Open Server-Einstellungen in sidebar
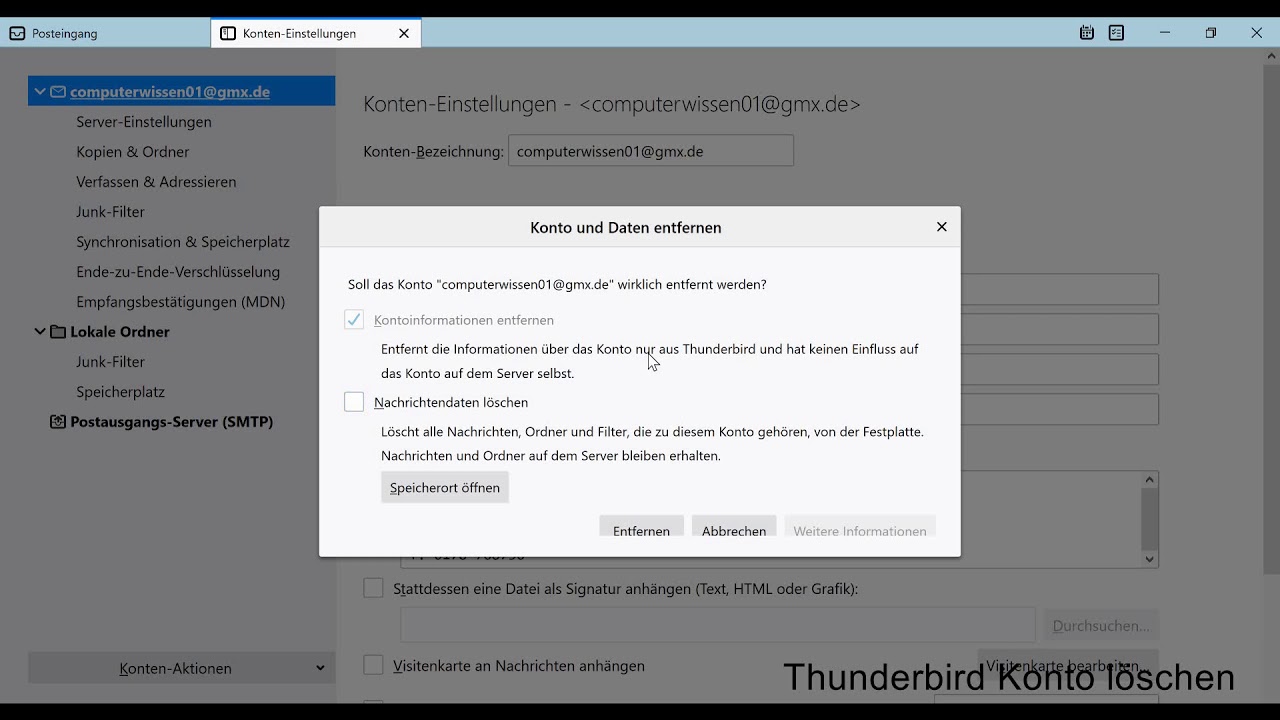The width and height of the screenshot is (1280, 720). 144,122
